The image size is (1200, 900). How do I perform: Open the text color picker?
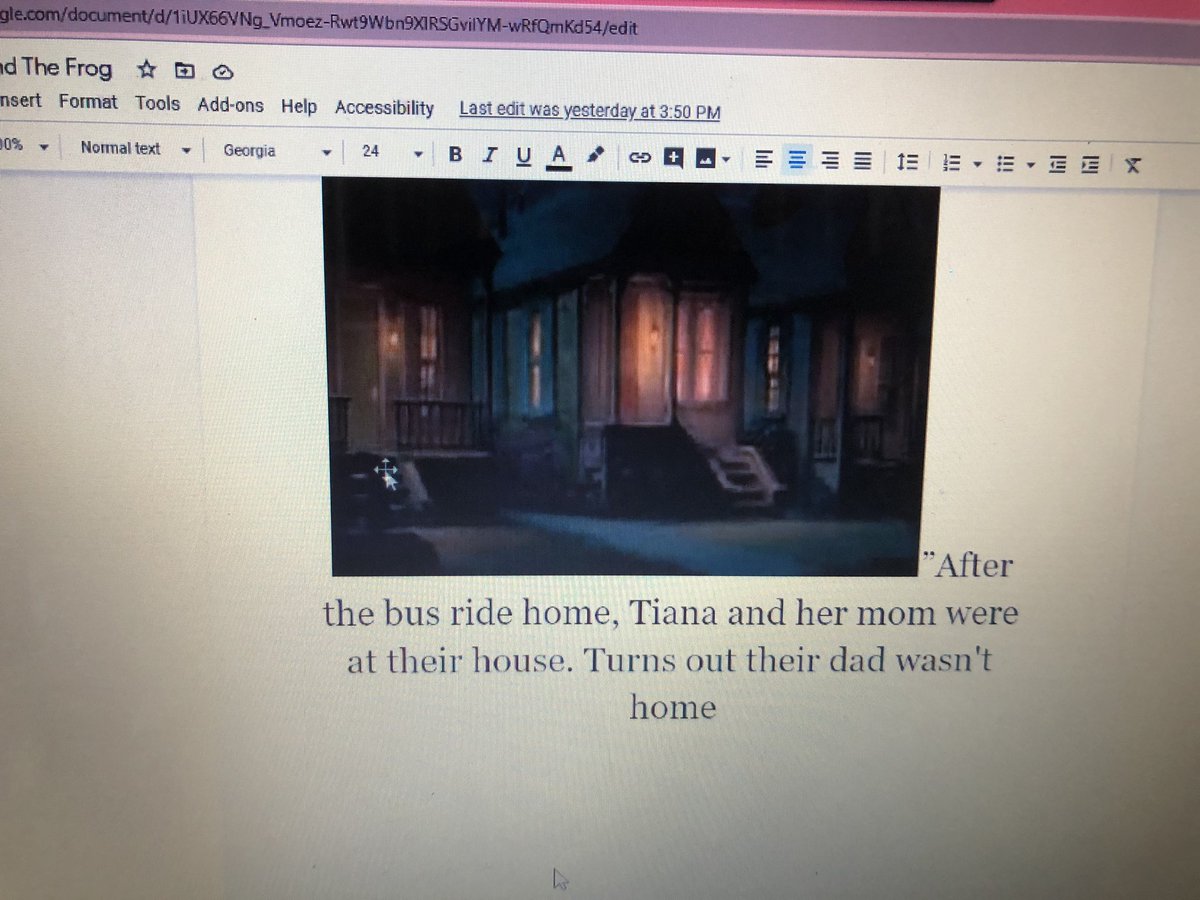(559, 156)
